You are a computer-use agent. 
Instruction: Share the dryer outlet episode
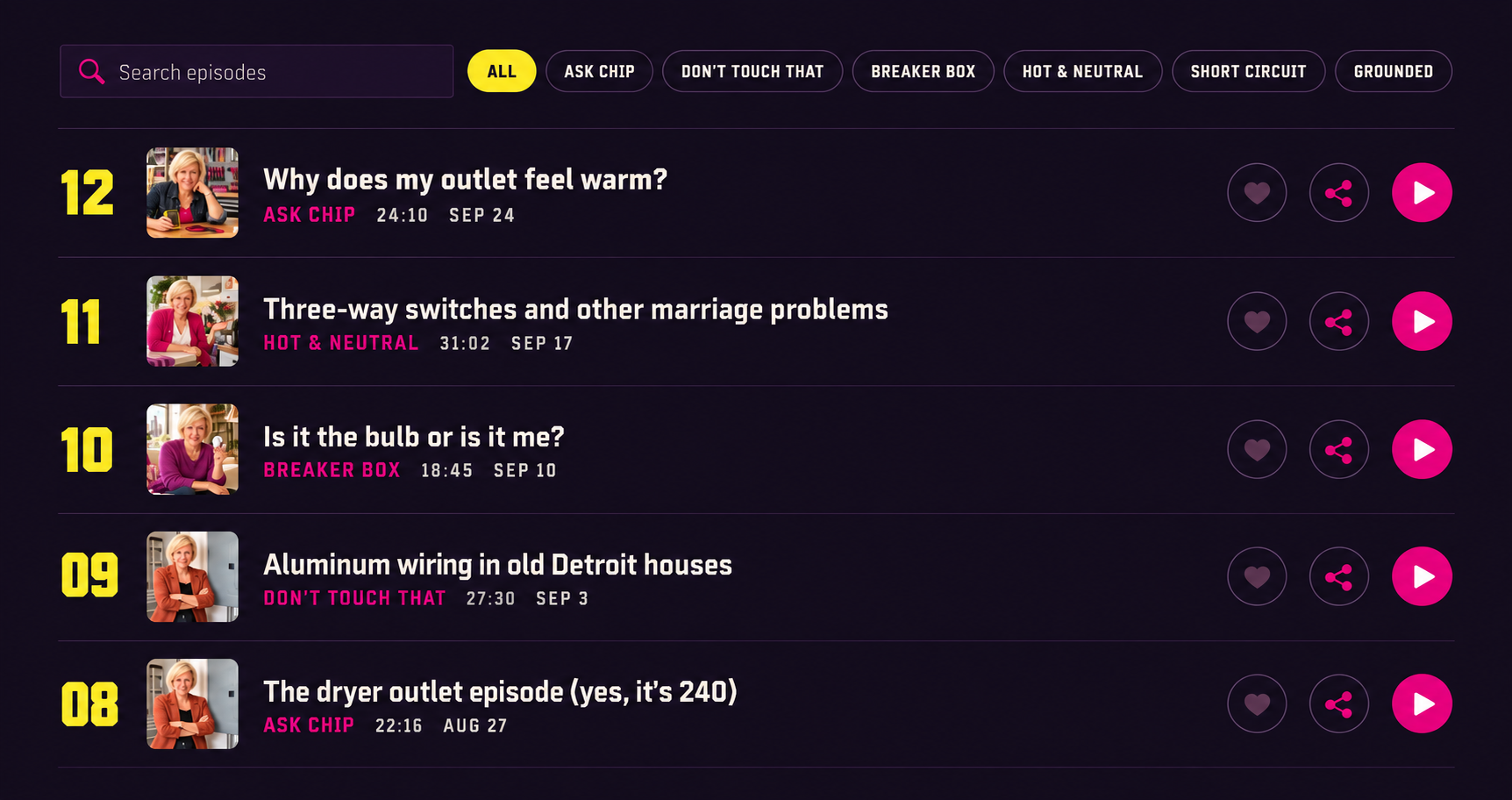pyautogui.click(x=1339, y=704)
